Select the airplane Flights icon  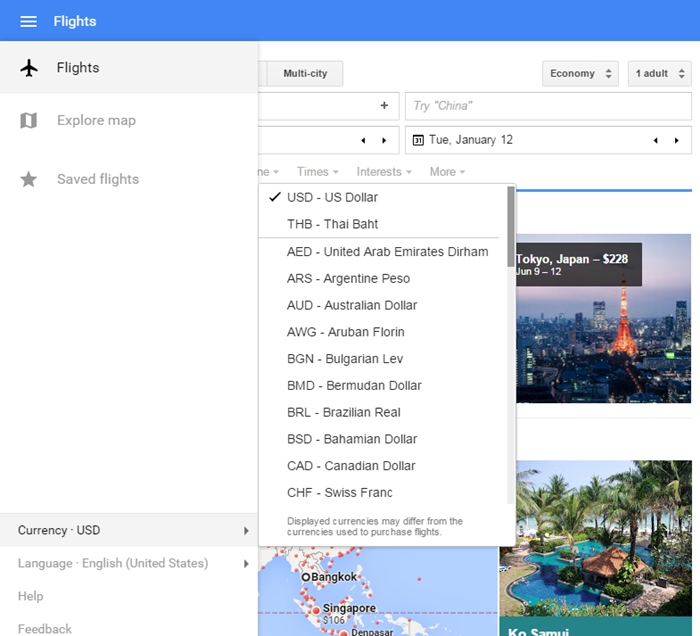click(29, 68)
